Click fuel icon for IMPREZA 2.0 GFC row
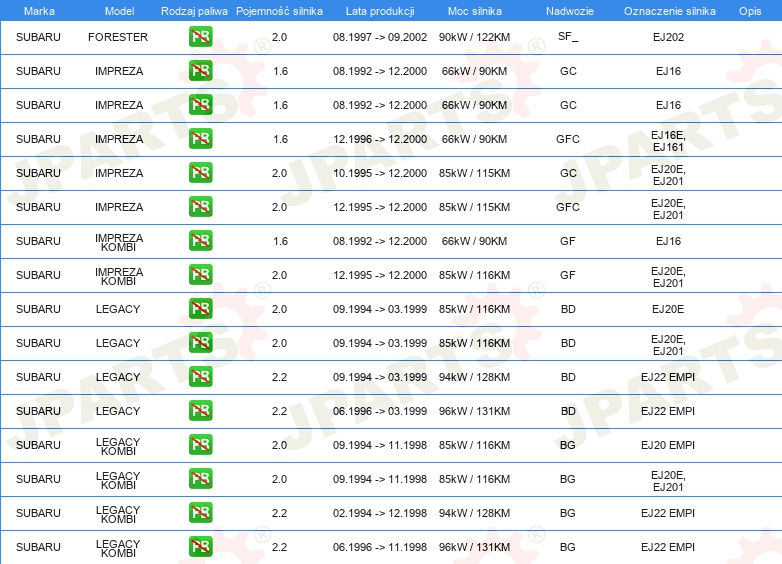The width and height of the screenshot is (782, 564). click(200, 206)
